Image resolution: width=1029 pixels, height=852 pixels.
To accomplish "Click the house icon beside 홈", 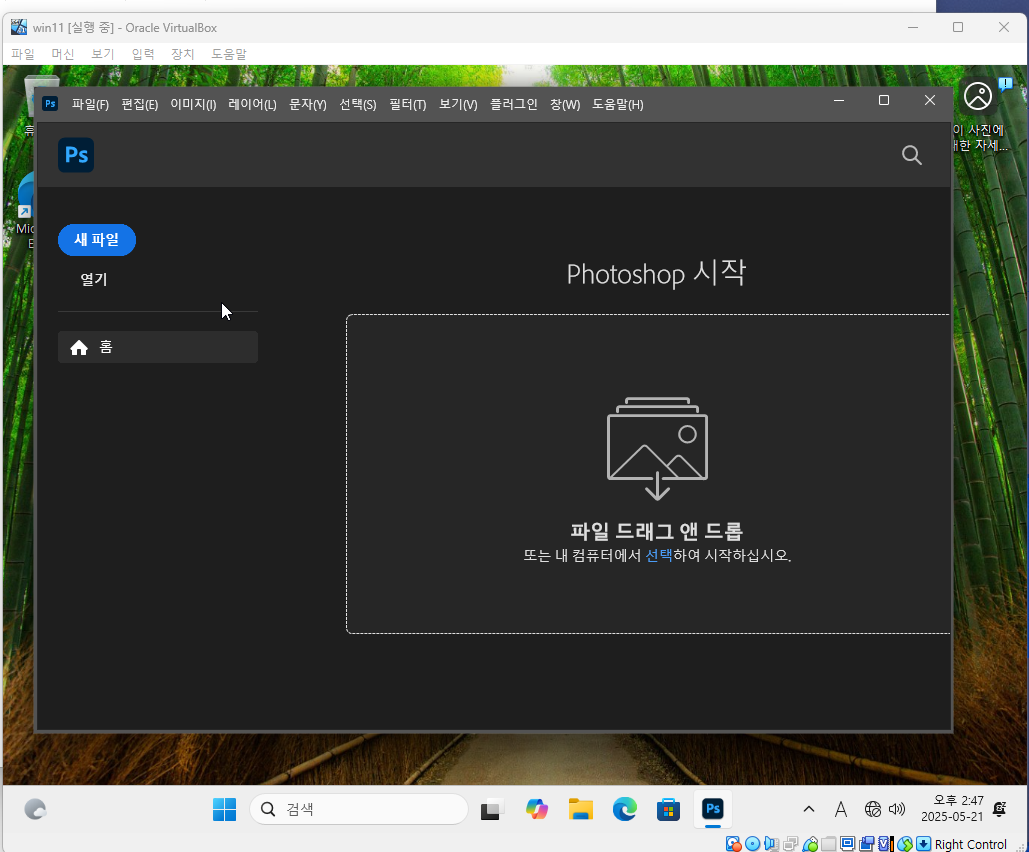I will 79,347.
